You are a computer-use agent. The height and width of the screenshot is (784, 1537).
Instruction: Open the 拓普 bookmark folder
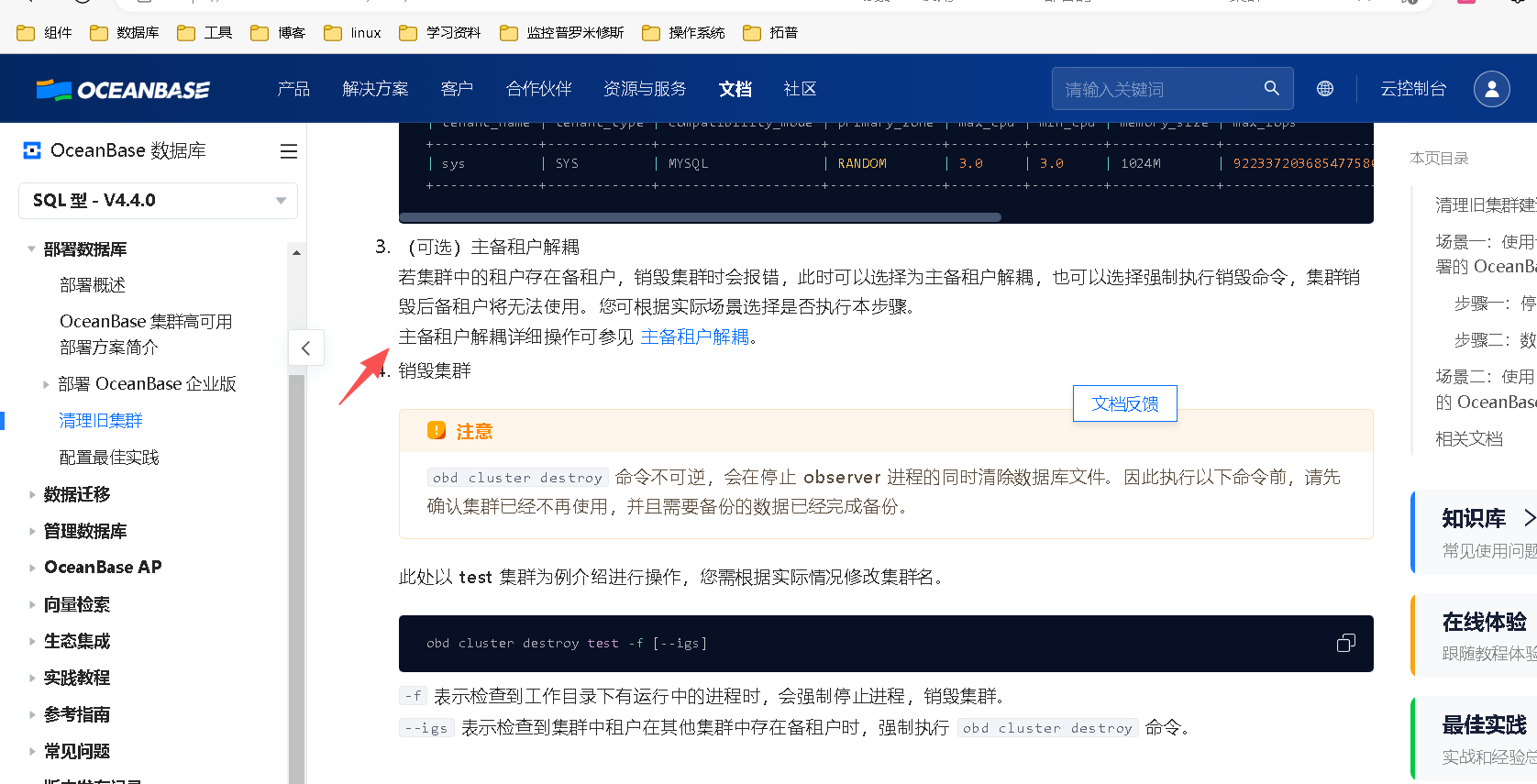click(771, 33)
